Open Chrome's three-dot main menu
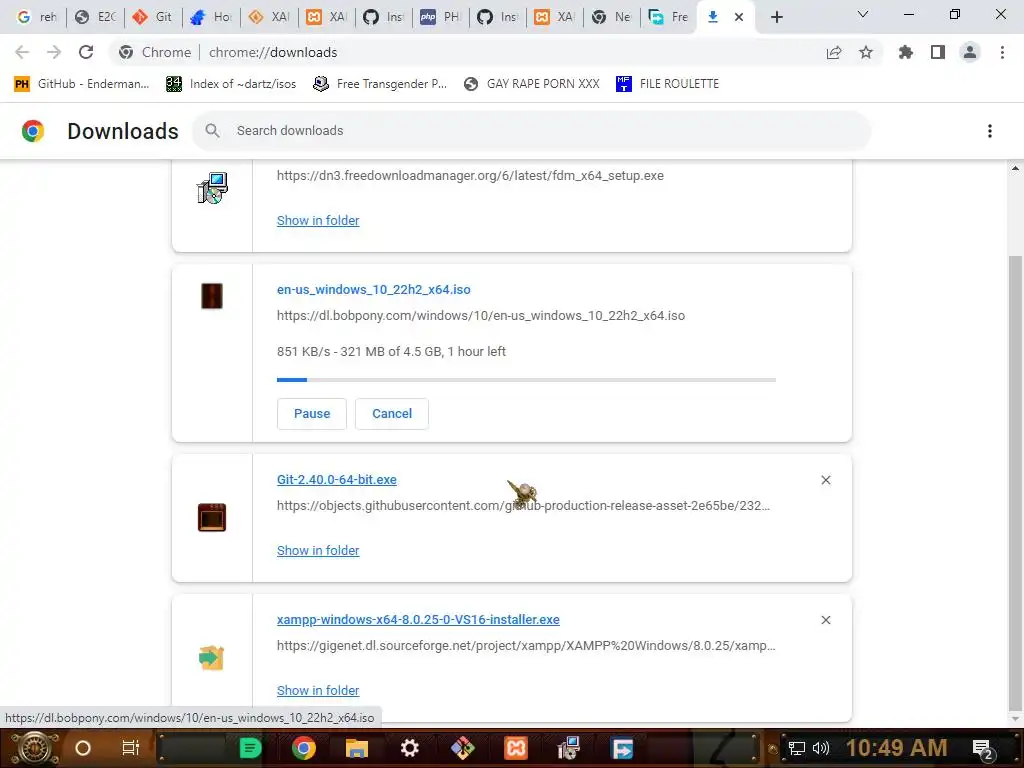Image resolution: width=1024 pixels, height=768 pixels. tap(1002, 52)
